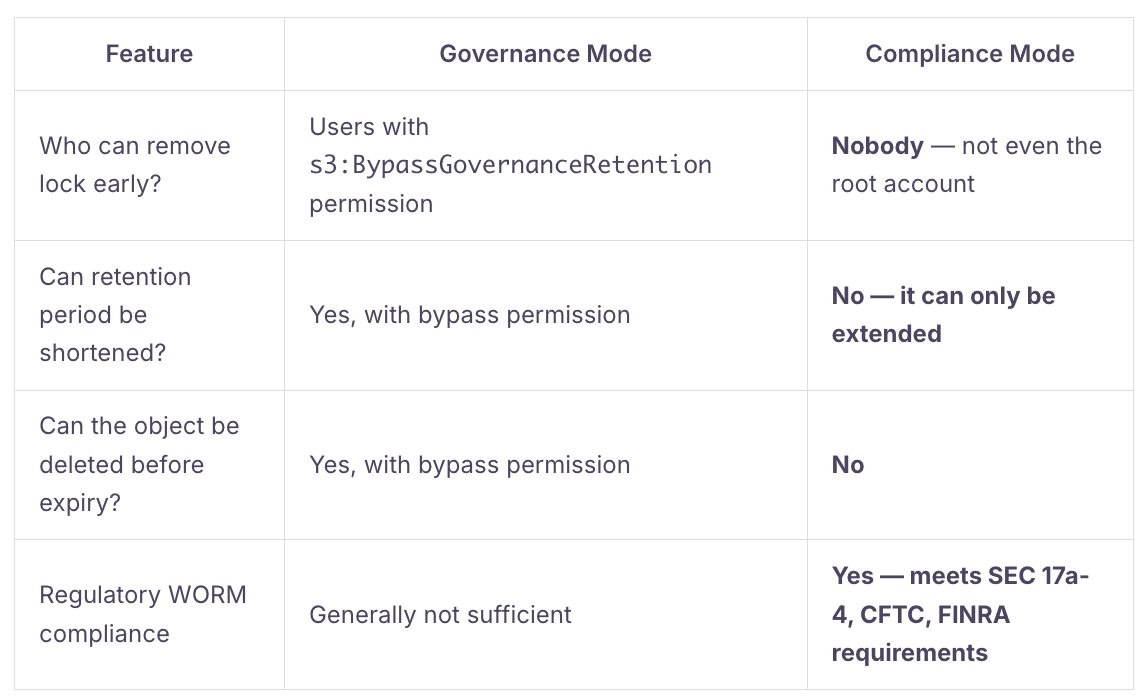This screenshot has height=700, width=1148.
Task: Click the bold 'No' in deletion row
Action: (x=848, y=465)
